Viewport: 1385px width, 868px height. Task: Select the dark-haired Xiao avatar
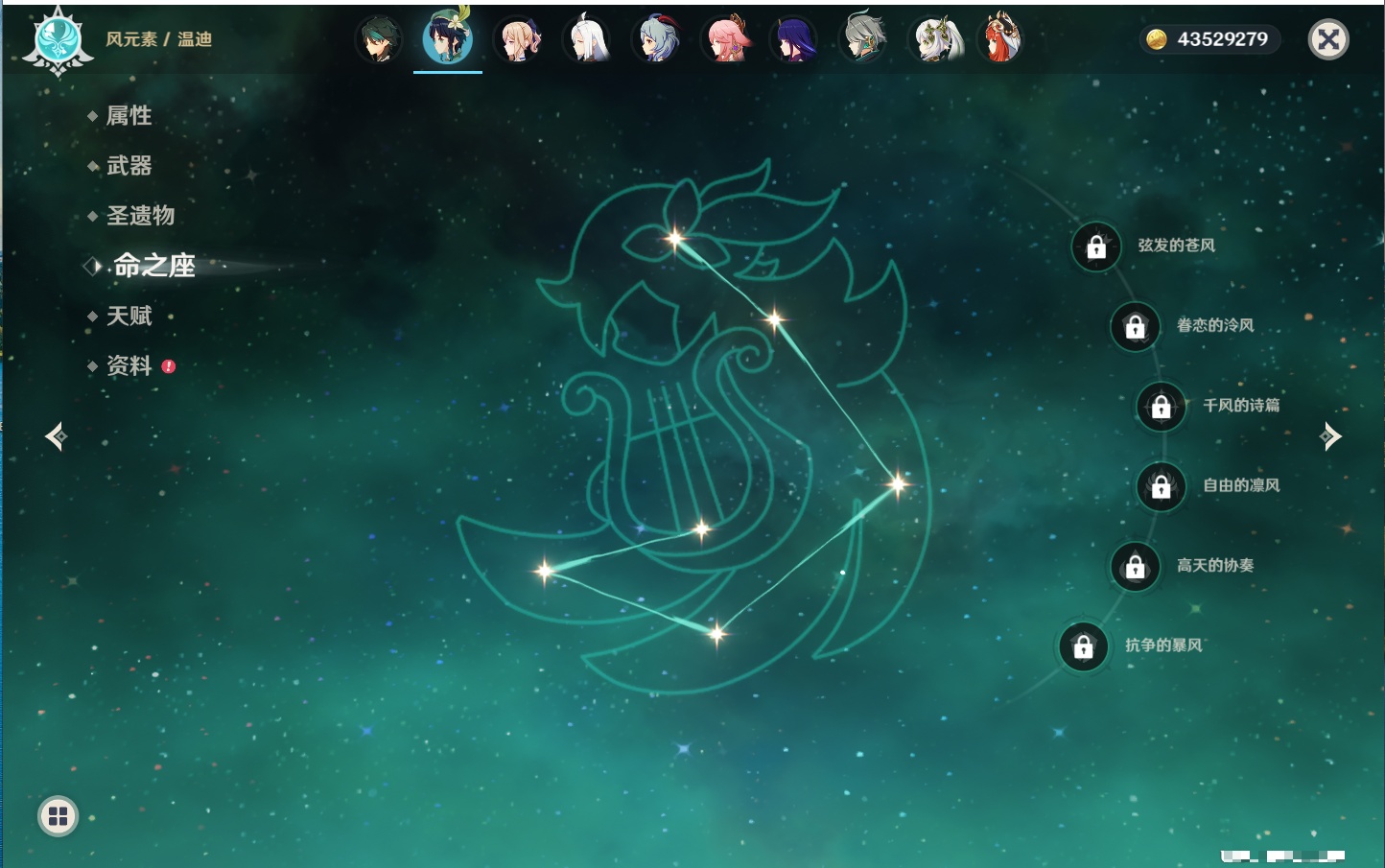tap(379, 40)
